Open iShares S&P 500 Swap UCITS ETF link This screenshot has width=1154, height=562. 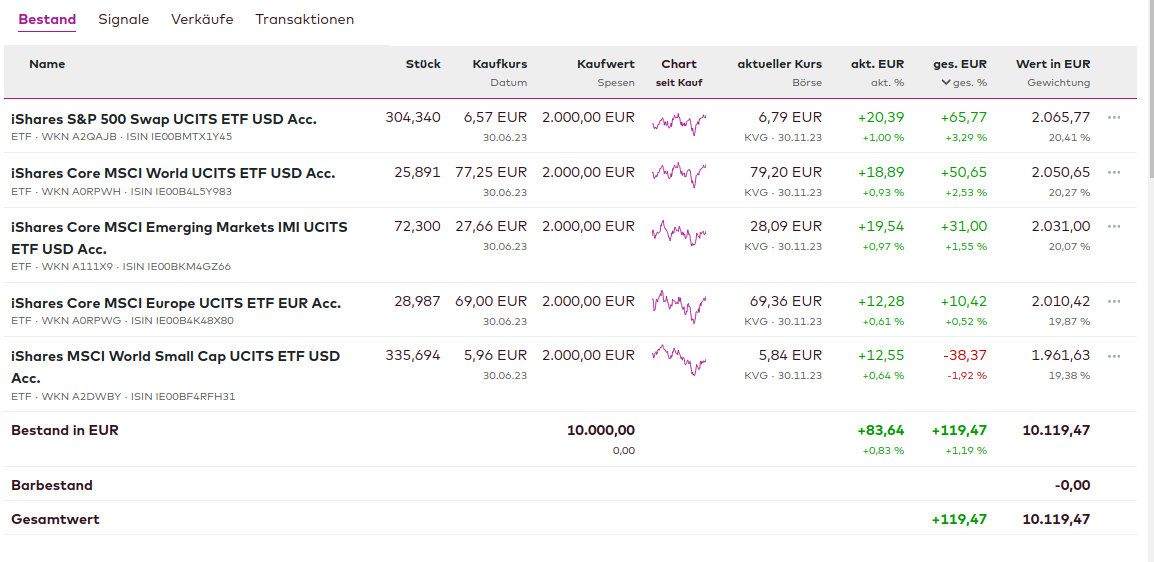(x=164, y=119)
